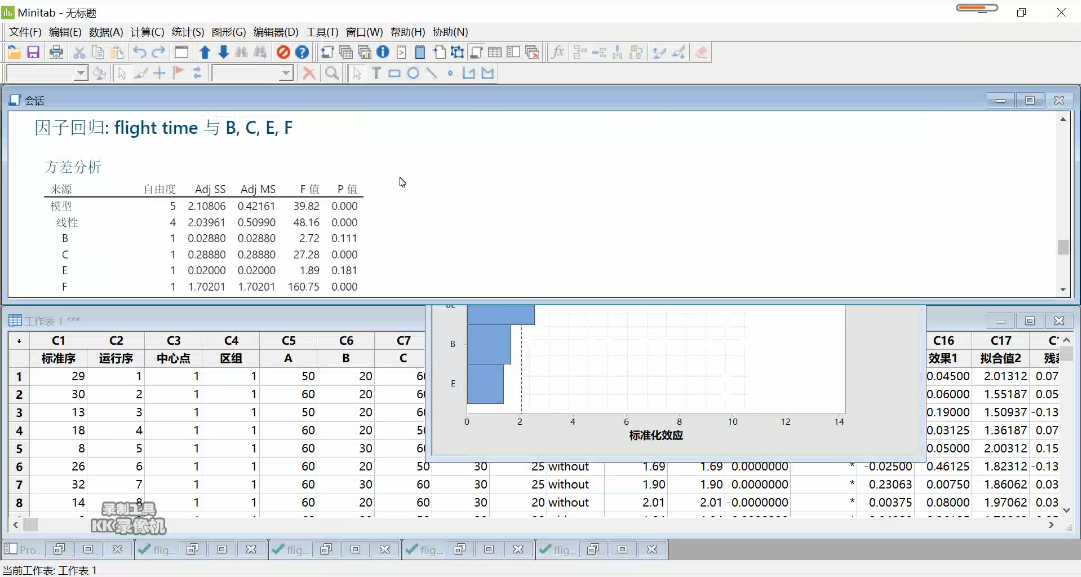Image resolution: width=1081 pixels, height=577 pixels.
Task: Redo the last undone action
Action: point(159,52)
